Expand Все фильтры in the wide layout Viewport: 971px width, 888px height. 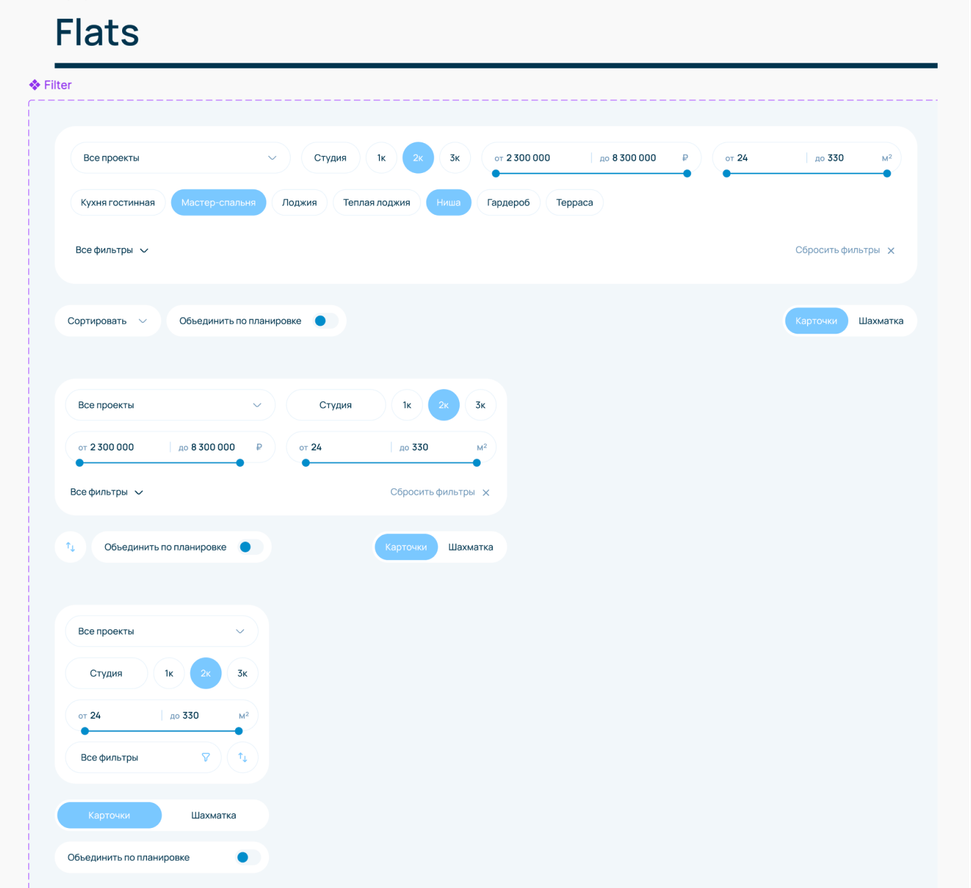coord(112,250)
